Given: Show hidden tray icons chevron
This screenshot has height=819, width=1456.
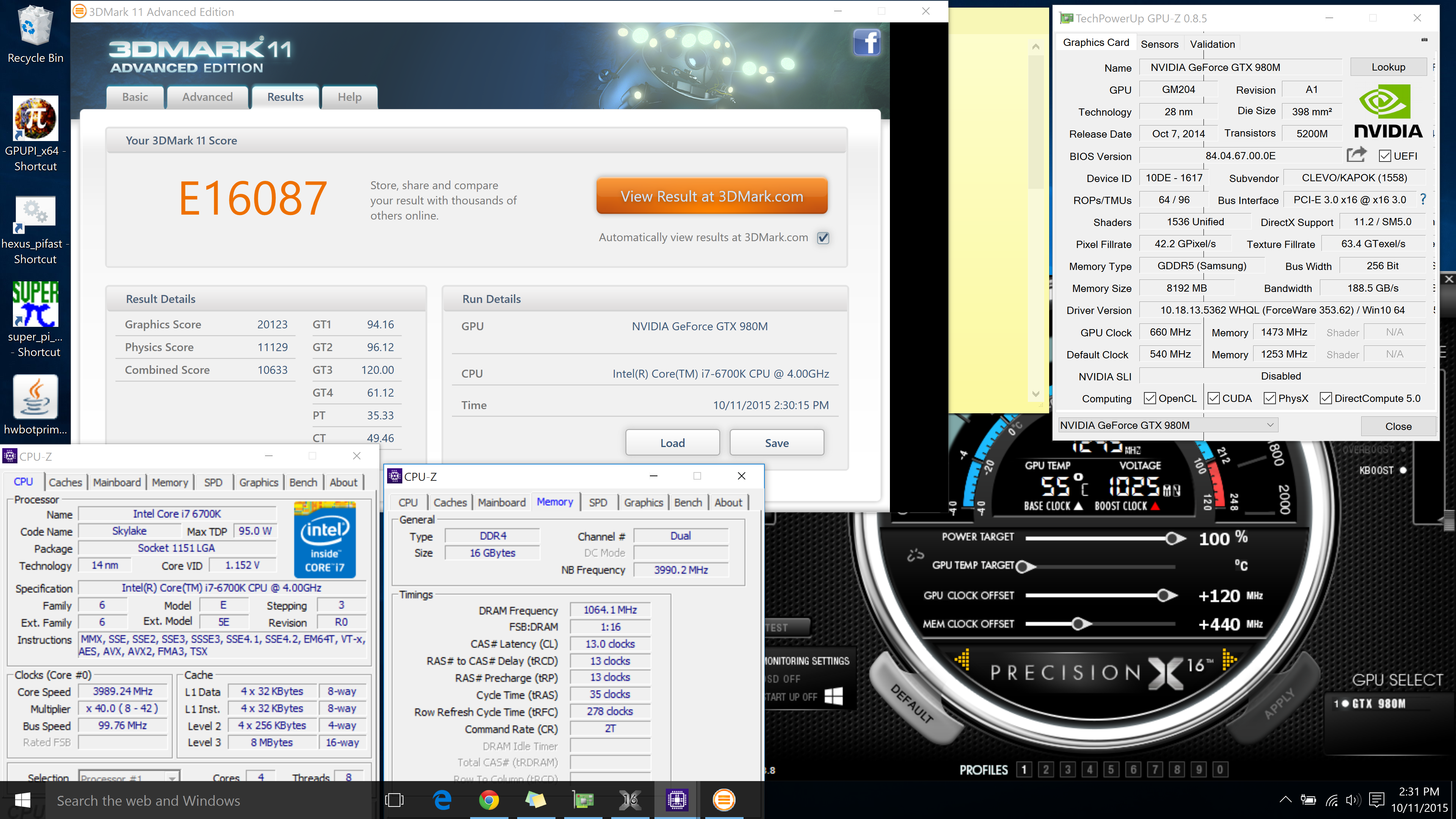Looking at the screenshot, I should [1285, 800].
